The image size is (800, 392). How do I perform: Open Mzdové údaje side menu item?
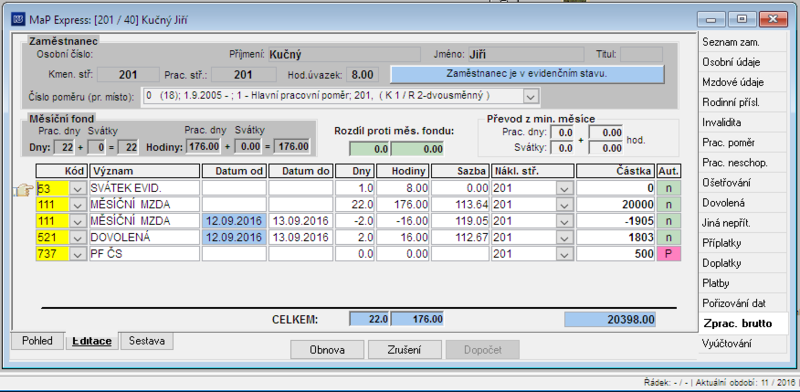pyautogui.click(x=742, y=82)
